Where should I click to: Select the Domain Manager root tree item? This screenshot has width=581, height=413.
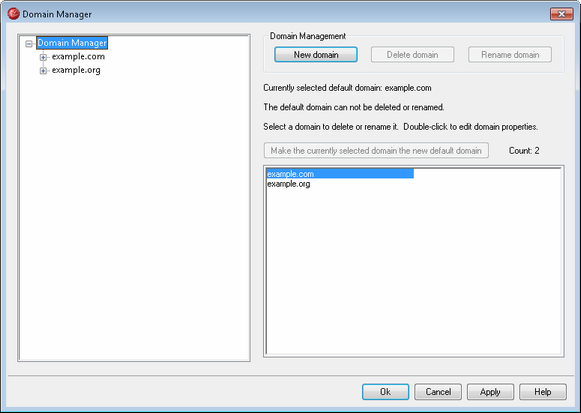click(72, 43)
